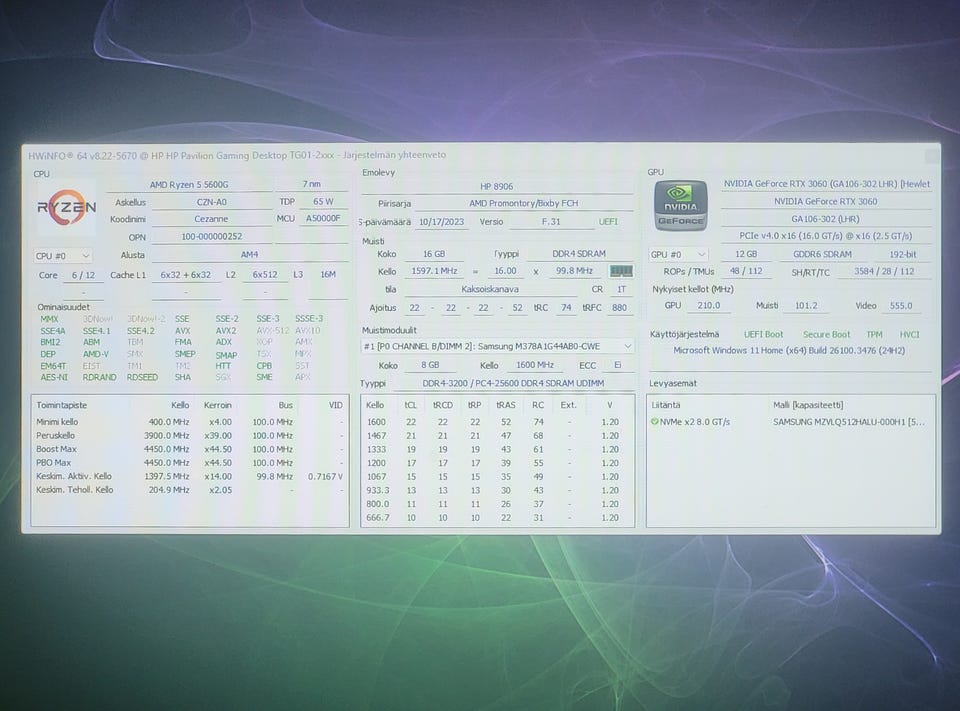Click the 3584 / 28 / 112 shader count value

pyautogui.click(x=884, y=271)
